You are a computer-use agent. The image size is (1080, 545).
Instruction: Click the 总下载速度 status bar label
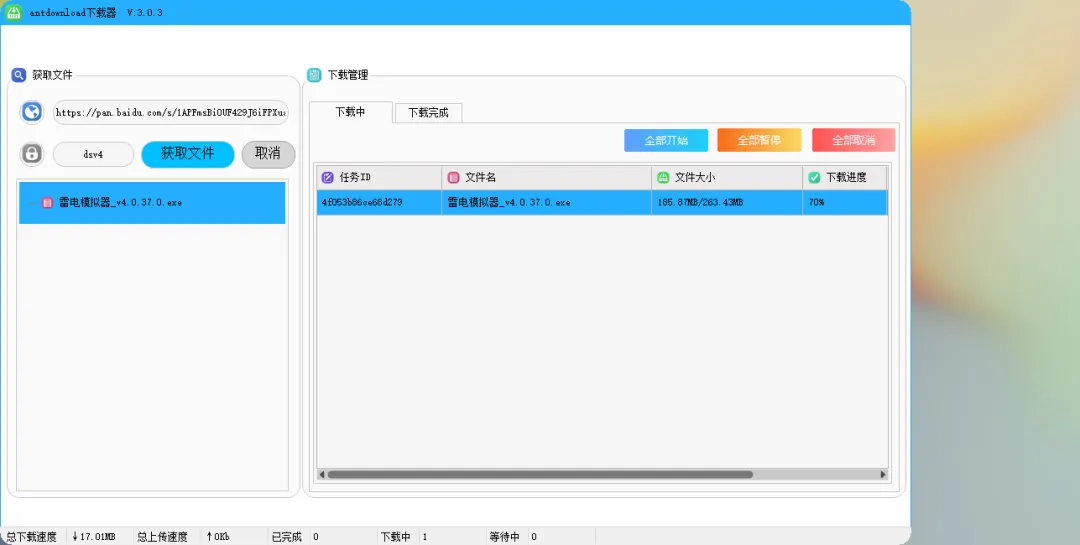(x=32, y=537)
